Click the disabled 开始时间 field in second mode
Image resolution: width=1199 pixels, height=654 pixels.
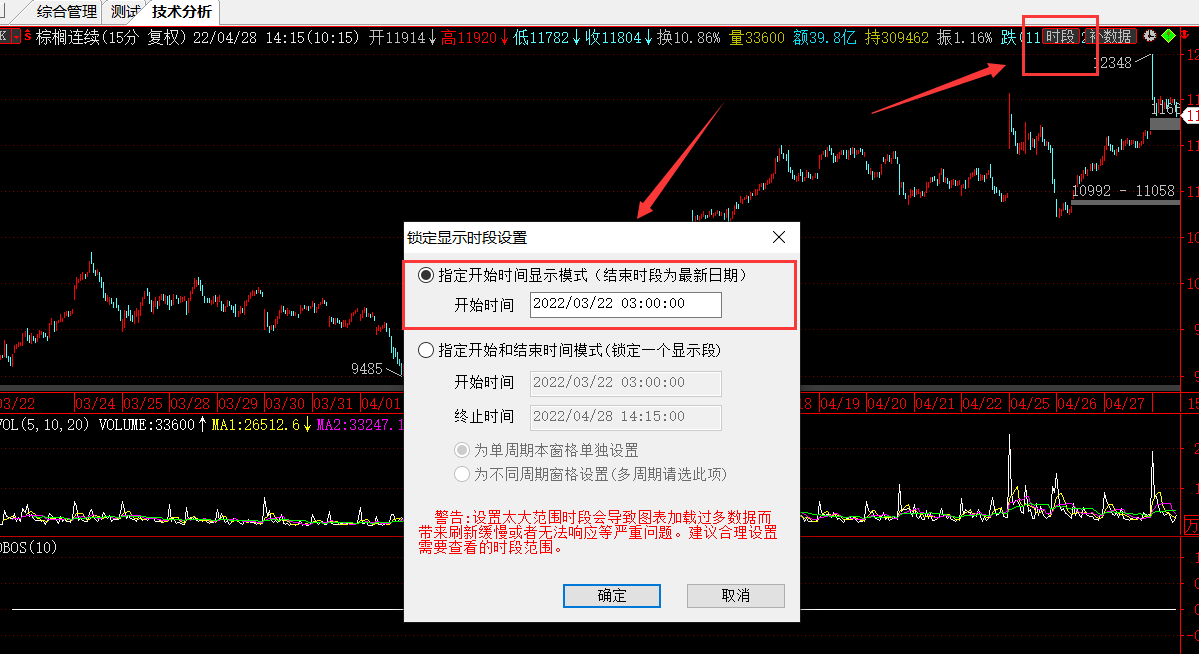(x=625, y=383)
